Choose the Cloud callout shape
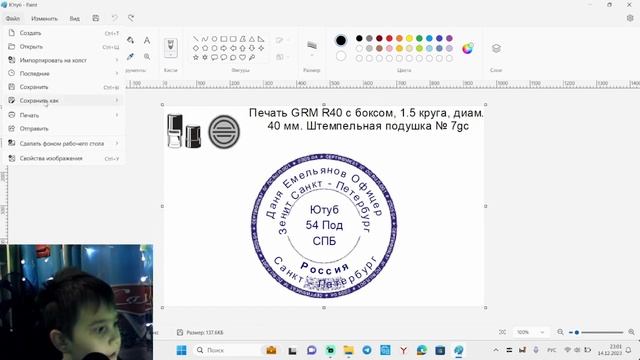Screen dimensions: 640x360 [233, 58]
